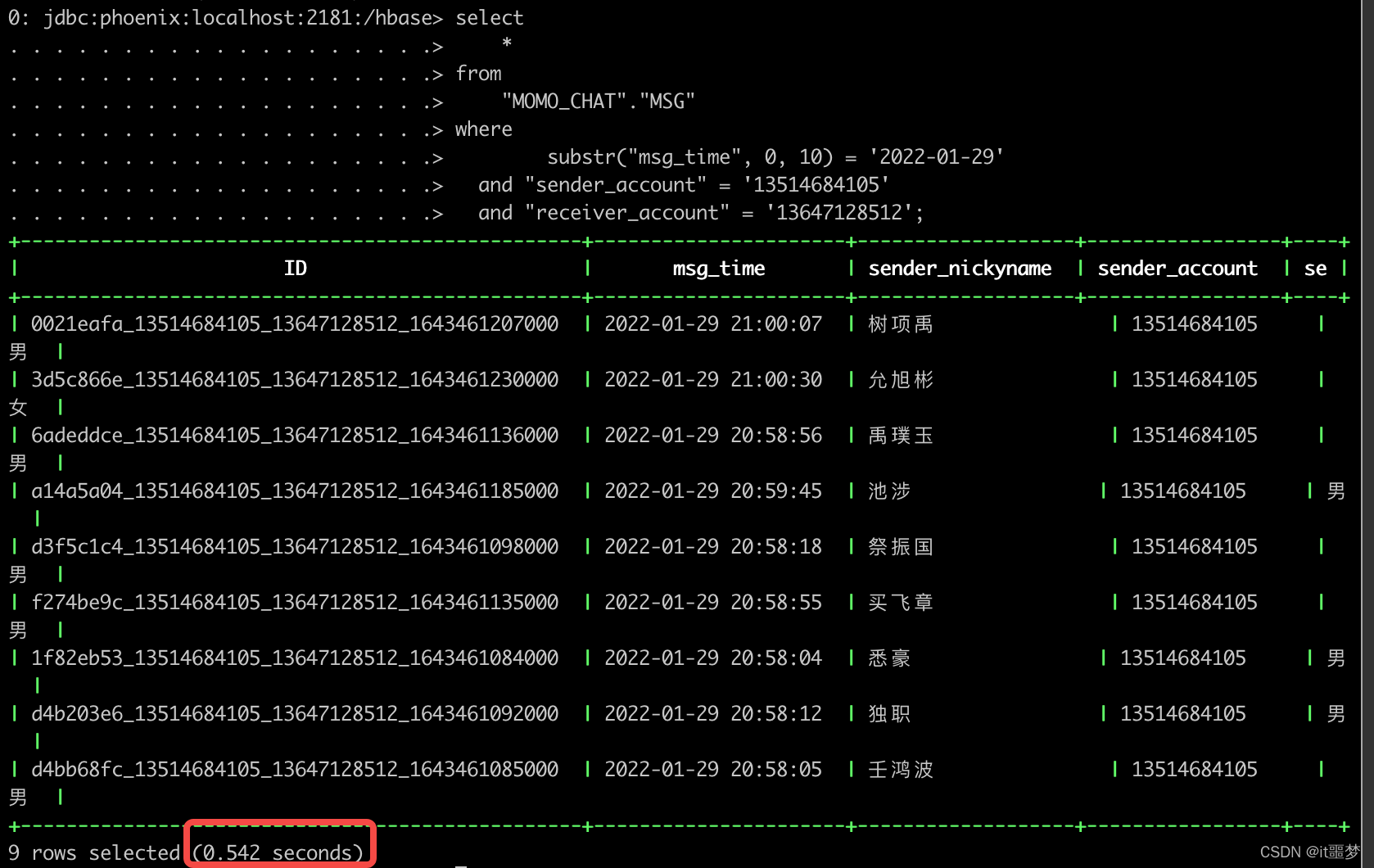Click ID starting with 3d5c866e
1374x868 pixels.
click(x=295, y=380)
